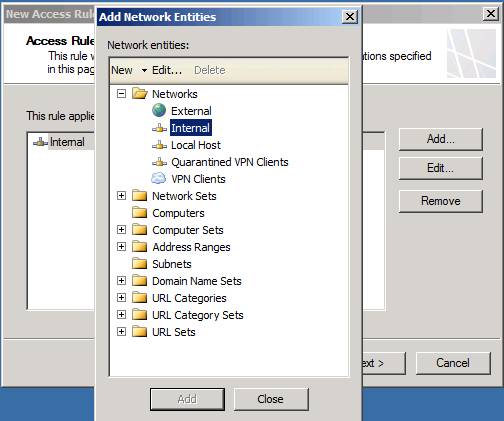This screenshot has height=421, width=504.
Task: Expand the Address Ranges node
Action: click(x=122, y=247)
